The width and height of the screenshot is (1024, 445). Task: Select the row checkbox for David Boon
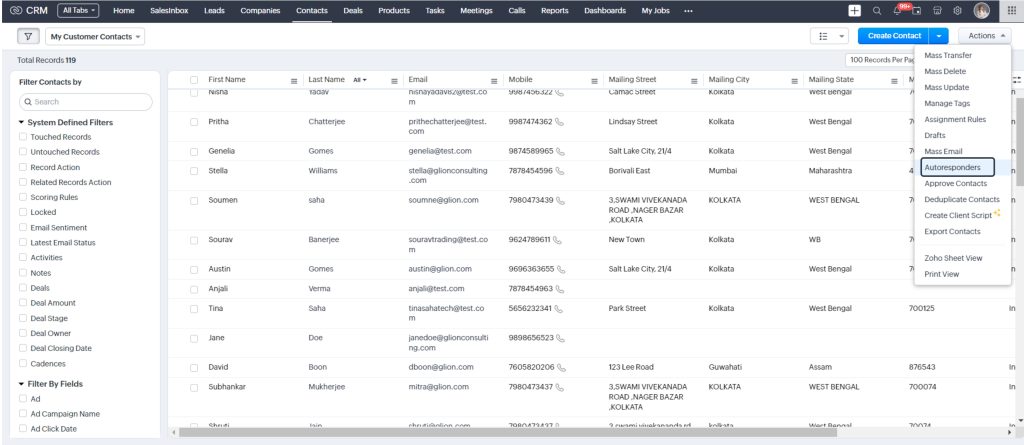tap(194, 368)
